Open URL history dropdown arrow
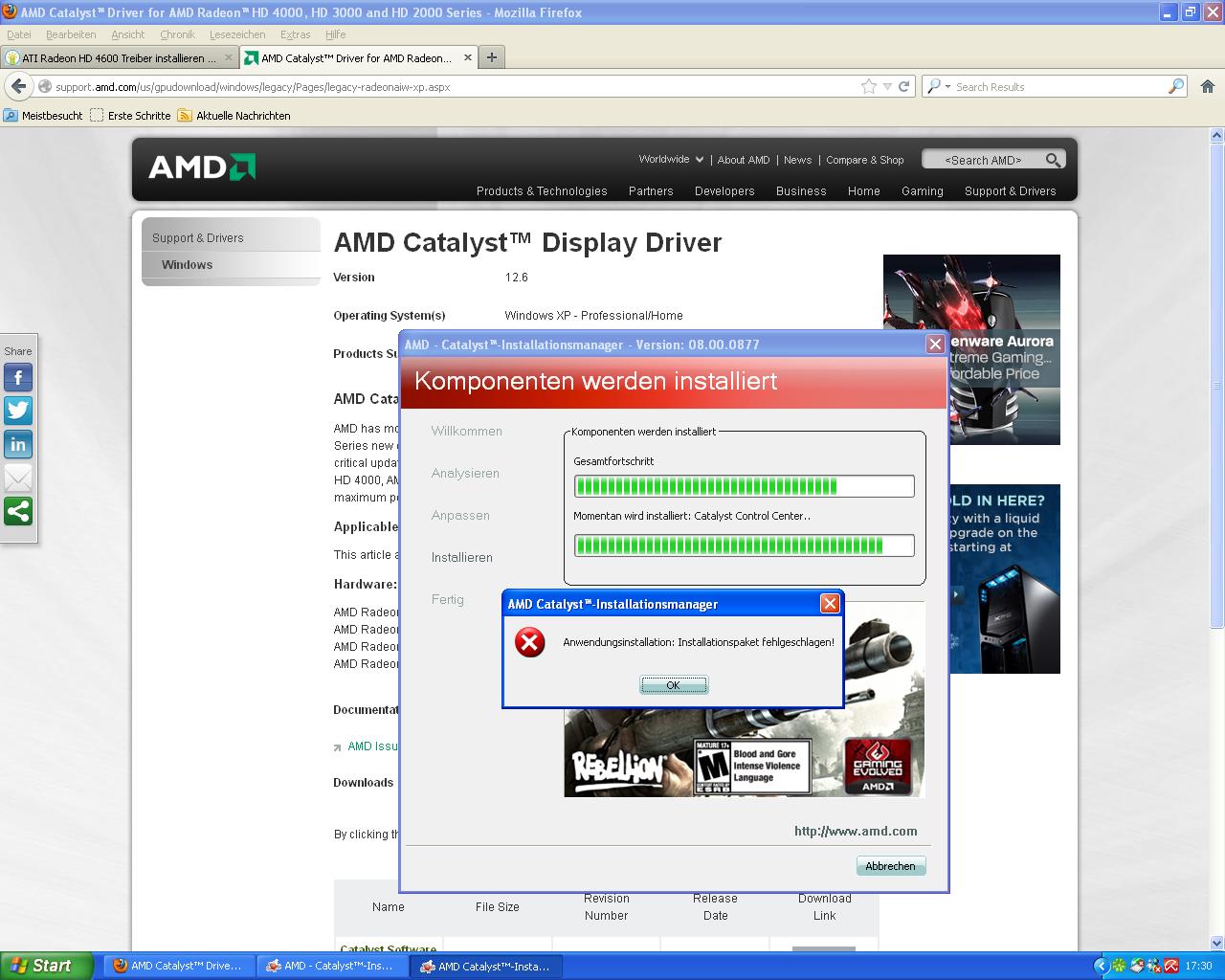 point(887,86)
